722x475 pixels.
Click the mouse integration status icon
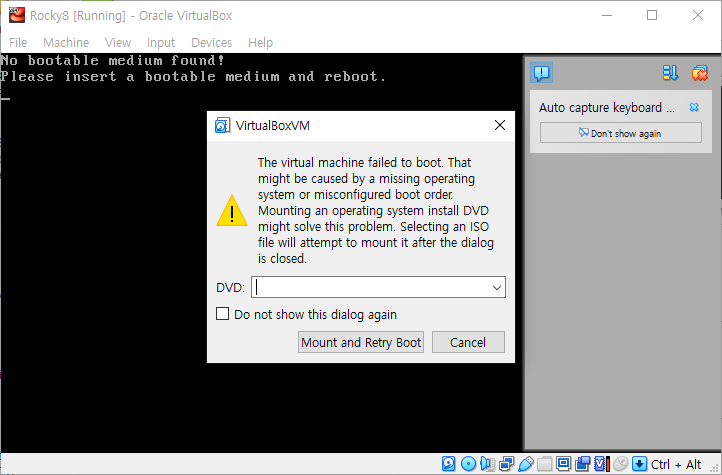tap(621, 463)
